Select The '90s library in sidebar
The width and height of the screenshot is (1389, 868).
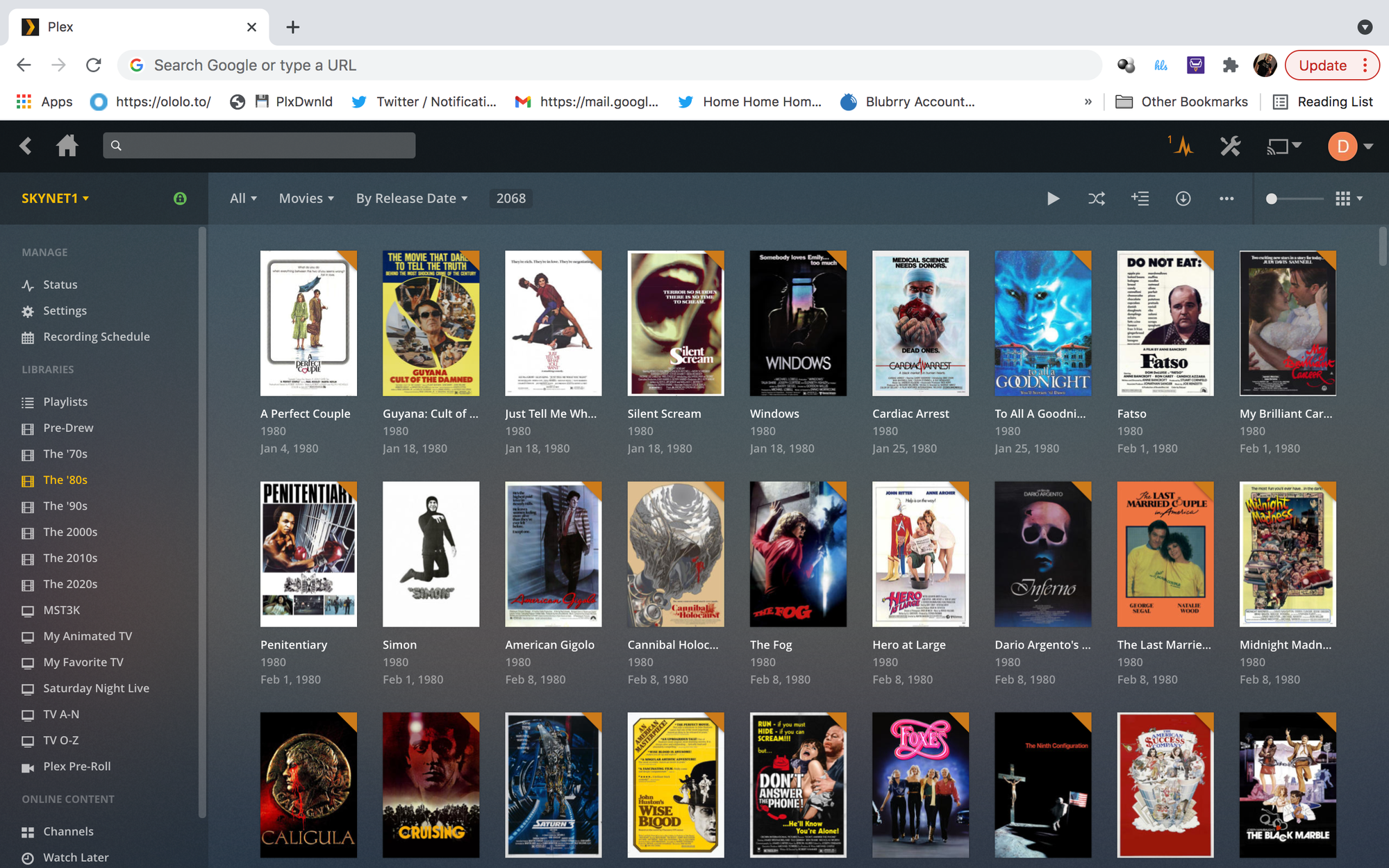(x=65, y=506)
